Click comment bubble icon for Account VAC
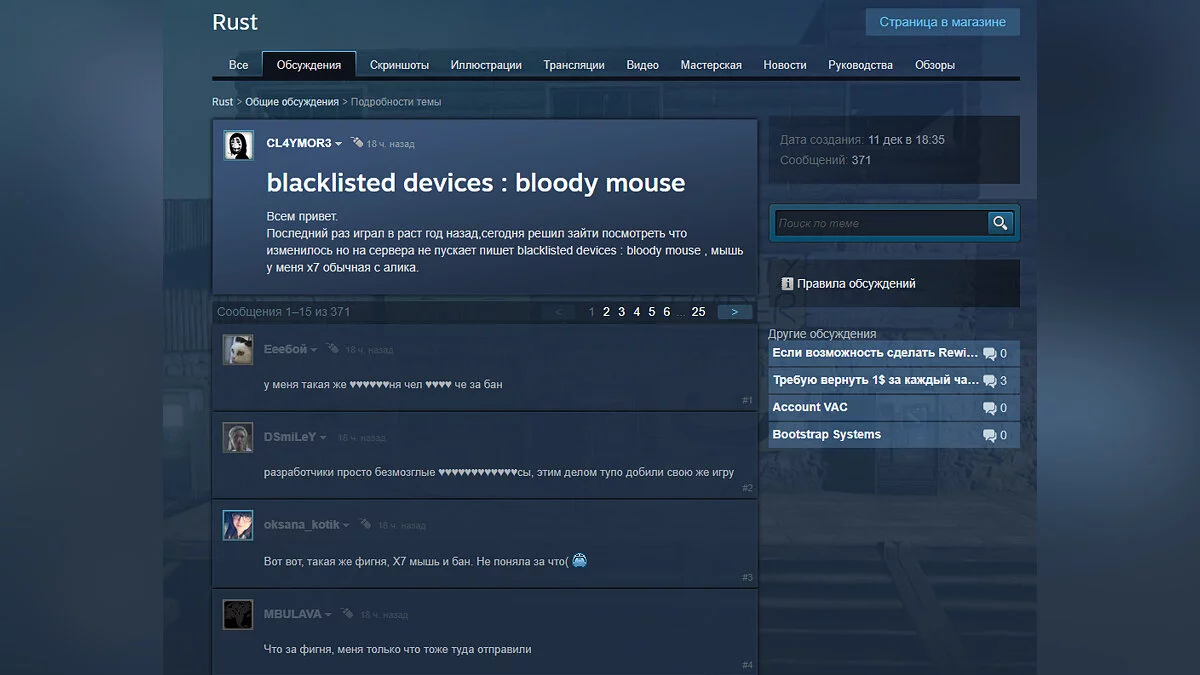 (989, 408)
